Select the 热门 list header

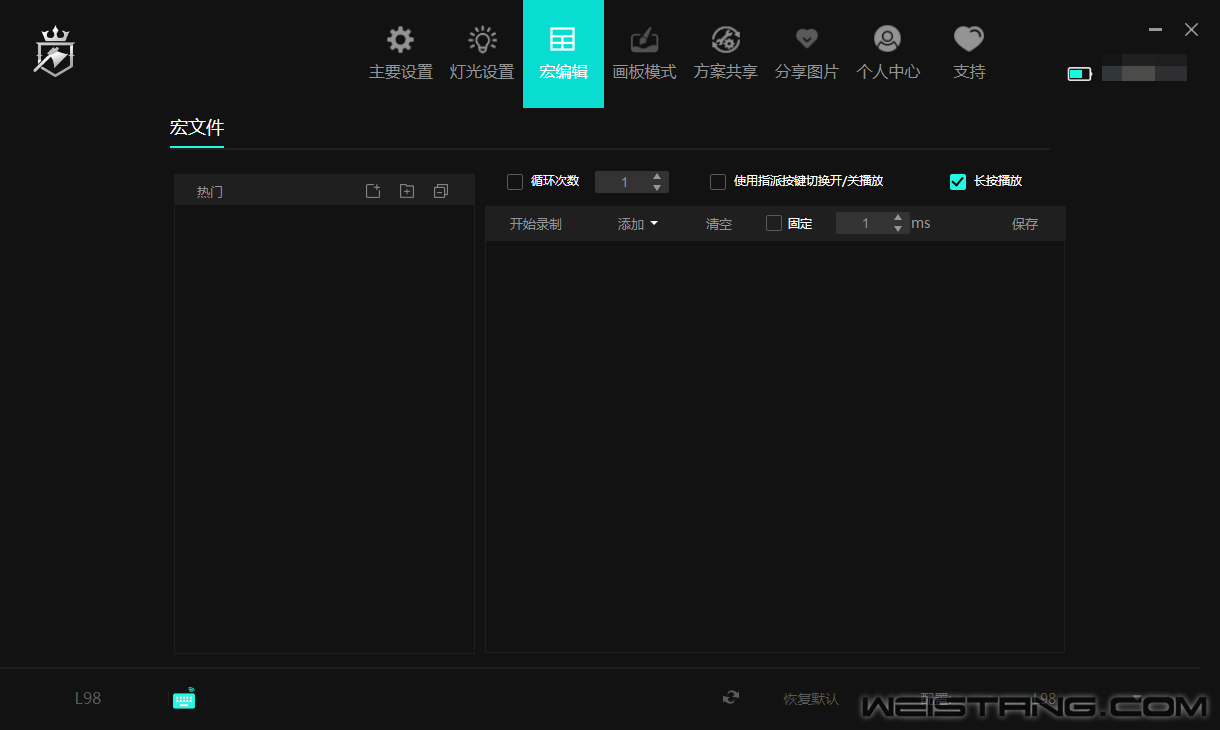tap(210, 192)
